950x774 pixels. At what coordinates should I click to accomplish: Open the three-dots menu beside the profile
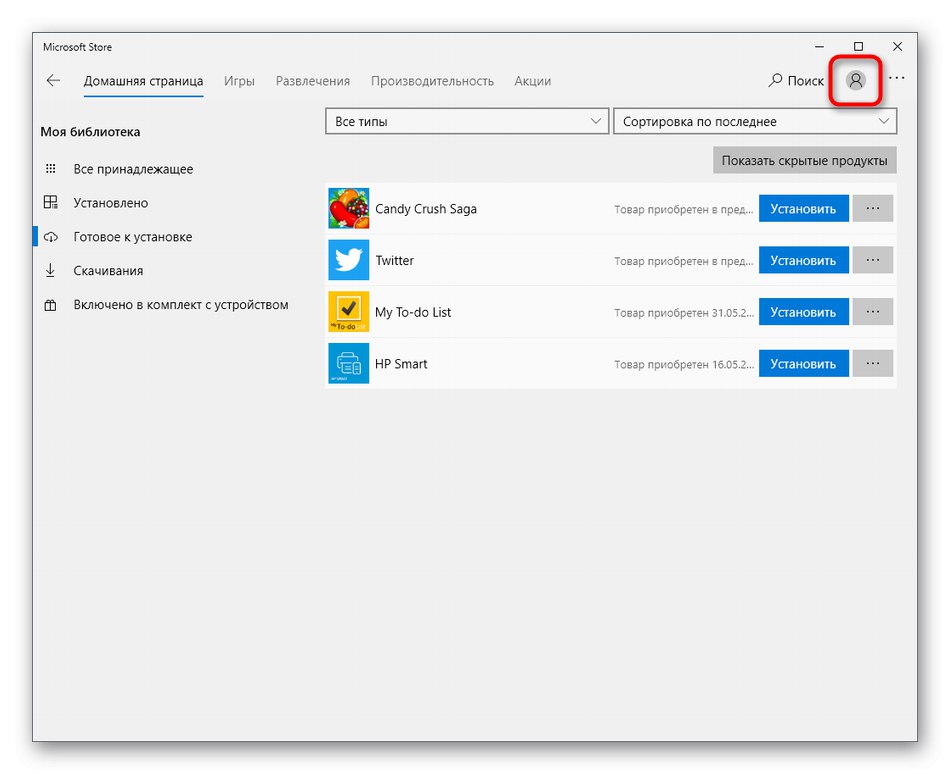(x=896, y=78)
